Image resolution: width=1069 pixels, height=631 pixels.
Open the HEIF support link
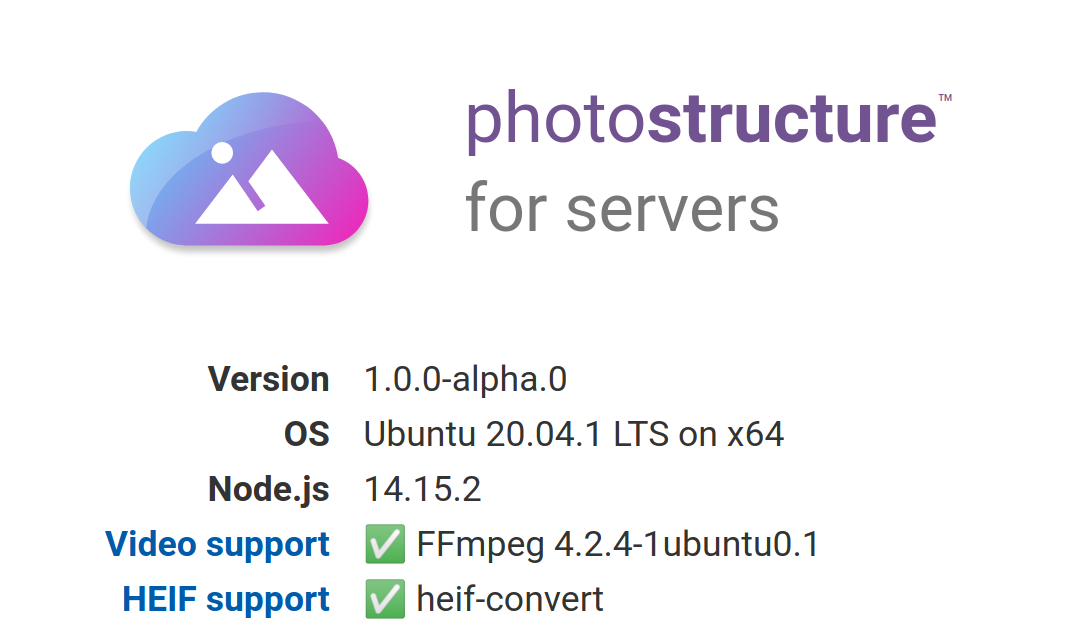point(226,599)
